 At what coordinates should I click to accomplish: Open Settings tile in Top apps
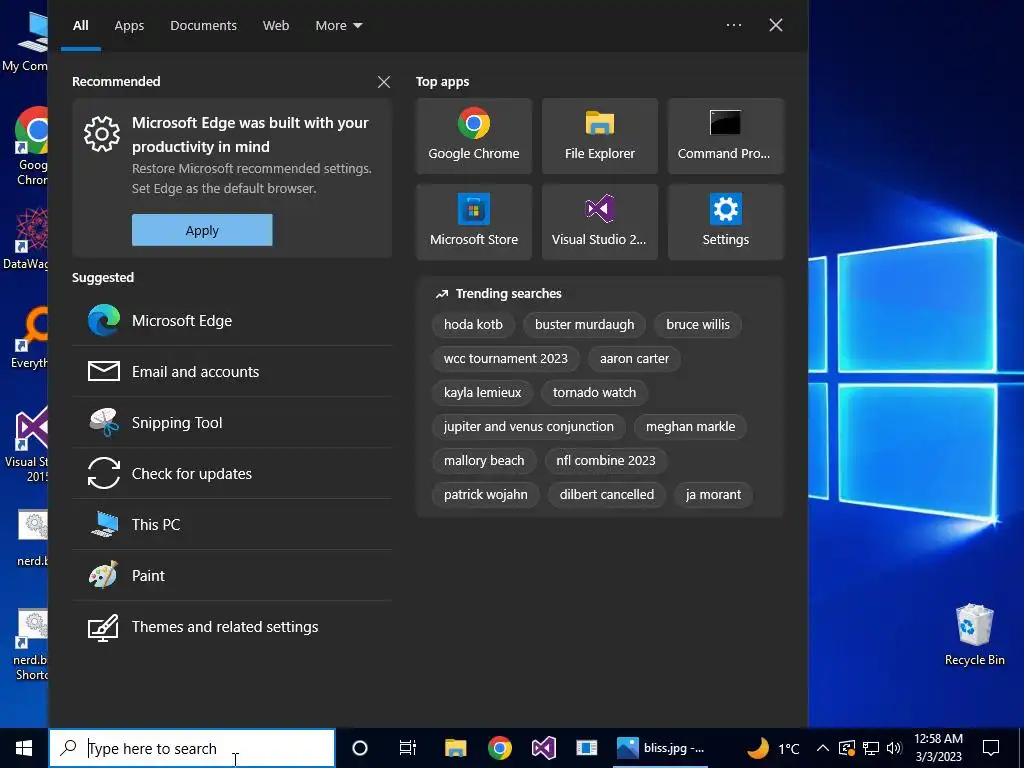tap(726, 222)
